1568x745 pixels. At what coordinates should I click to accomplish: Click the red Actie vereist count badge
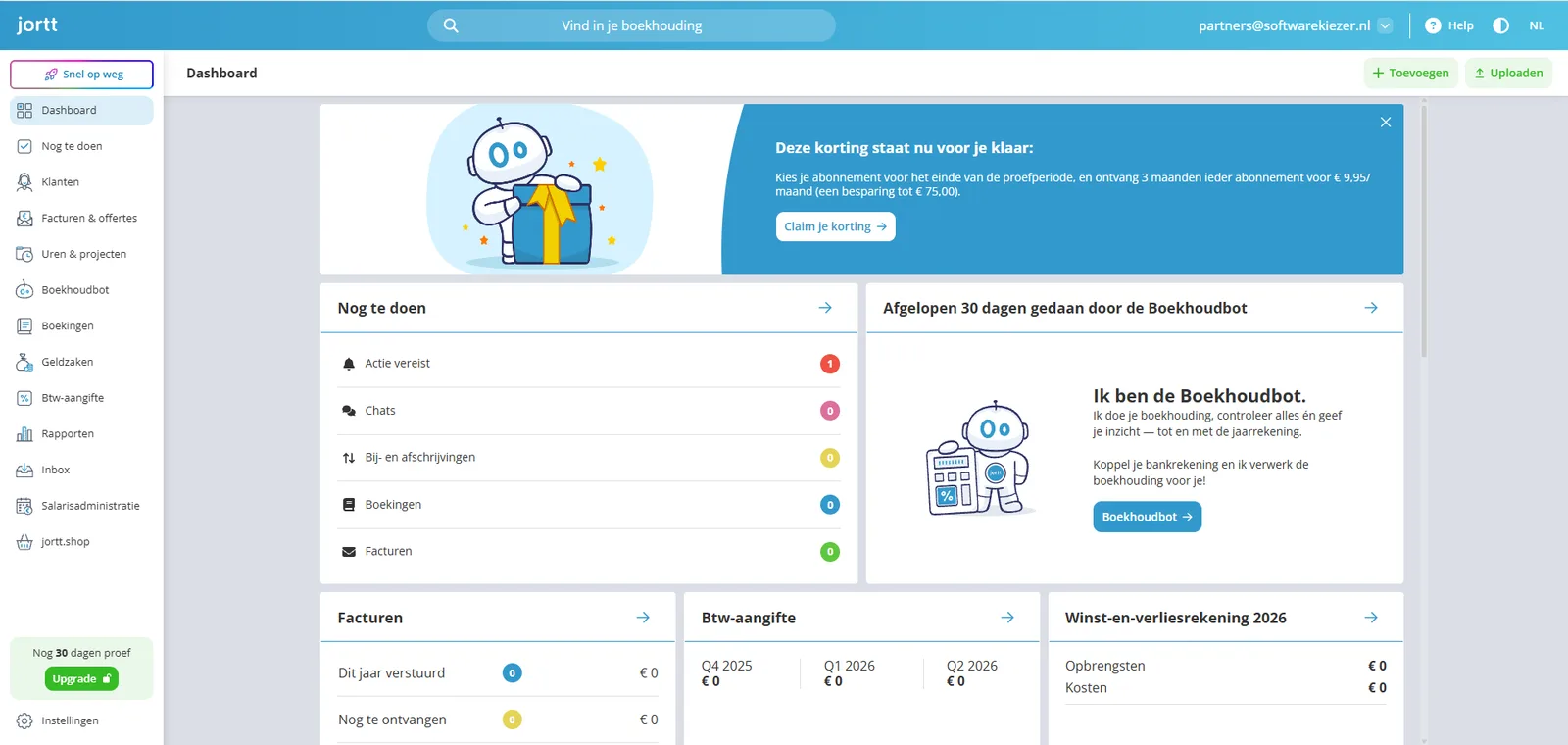830,364
